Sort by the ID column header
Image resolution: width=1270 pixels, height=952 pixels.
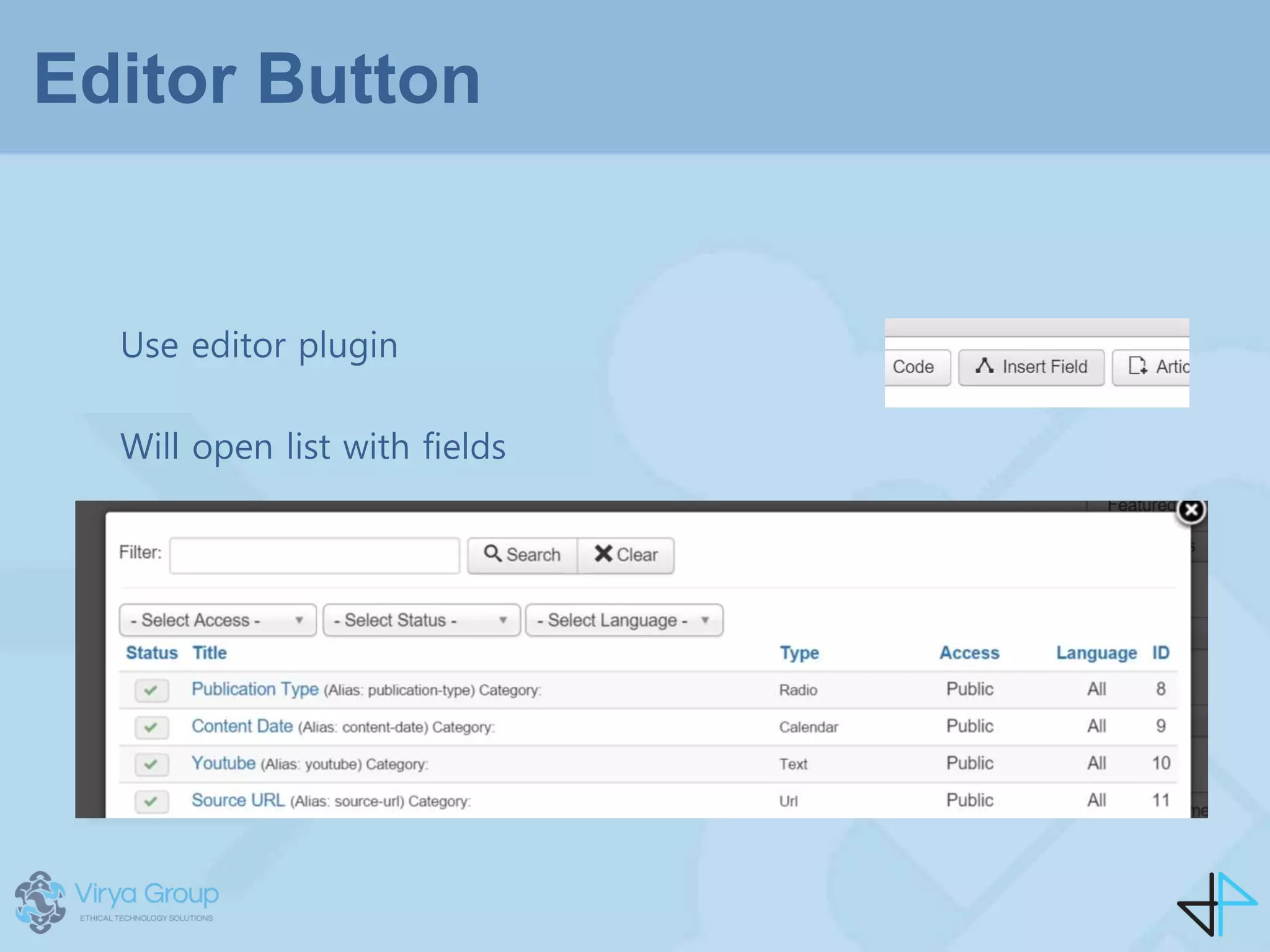(x=1161, y=653)
